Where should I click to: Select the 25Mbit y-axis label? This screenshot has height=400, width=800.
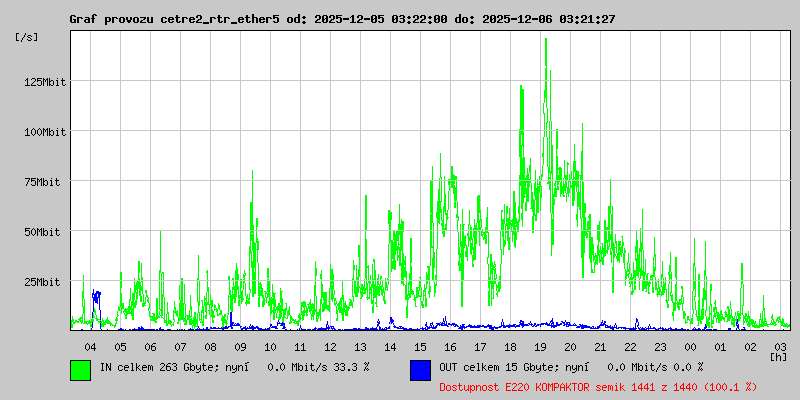click(42, 281)
